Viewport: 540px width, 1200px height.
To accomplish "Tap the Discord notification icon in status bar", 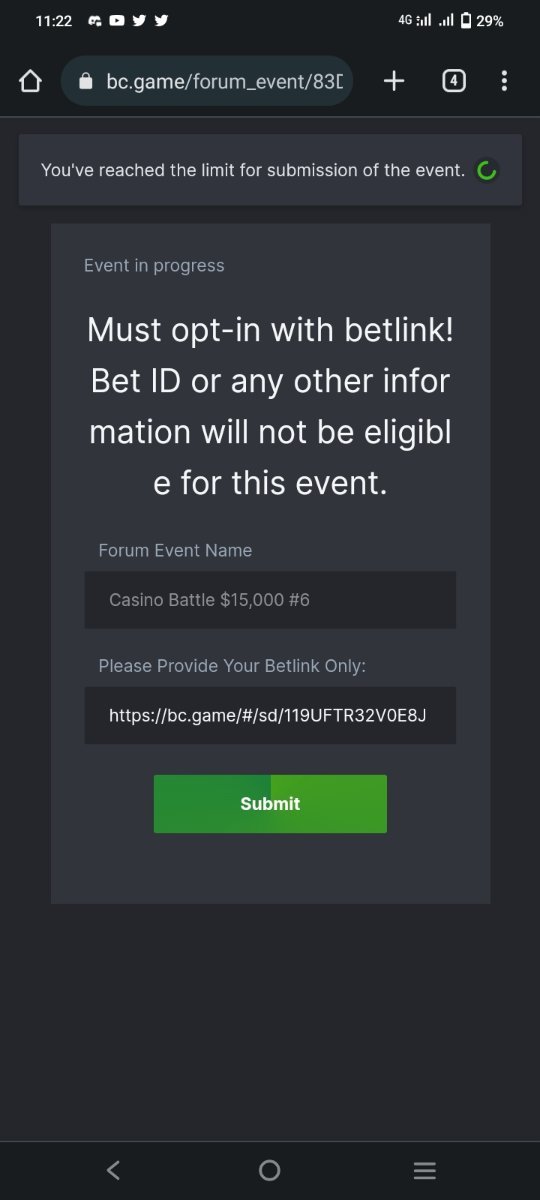I will [96, 20].
